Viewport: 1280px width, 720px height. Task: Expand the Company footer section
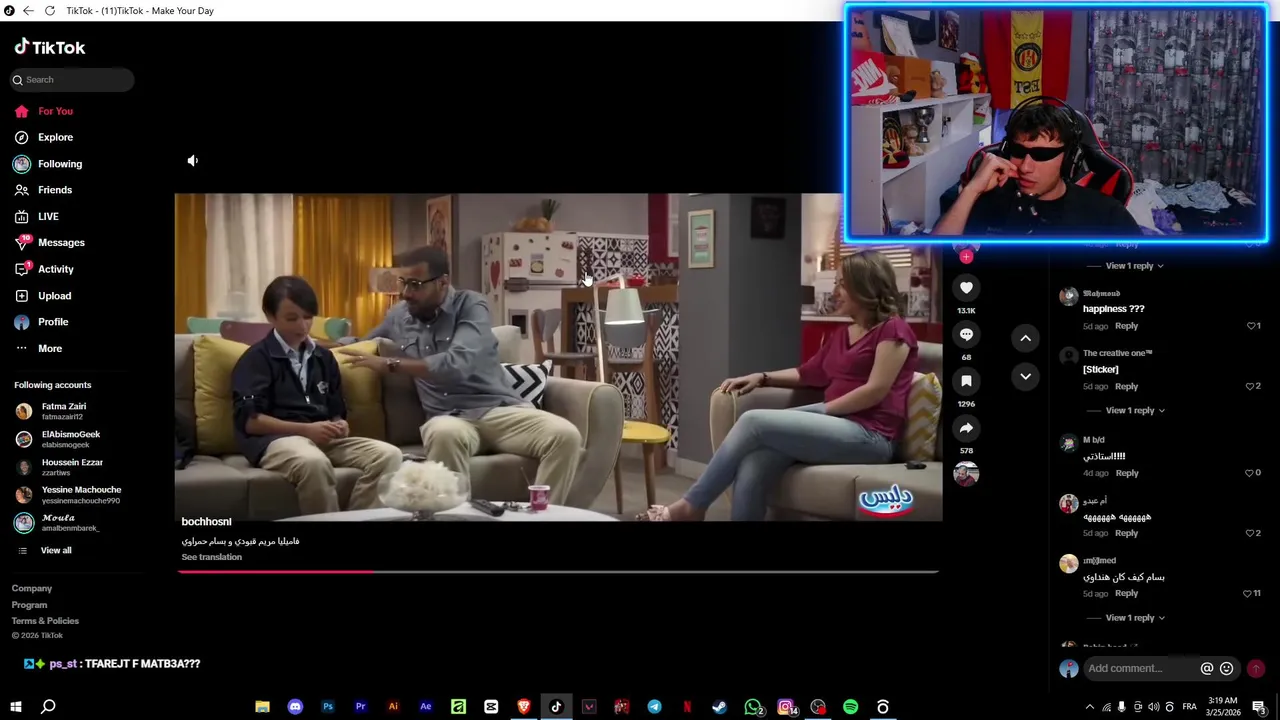click(32, 588)
